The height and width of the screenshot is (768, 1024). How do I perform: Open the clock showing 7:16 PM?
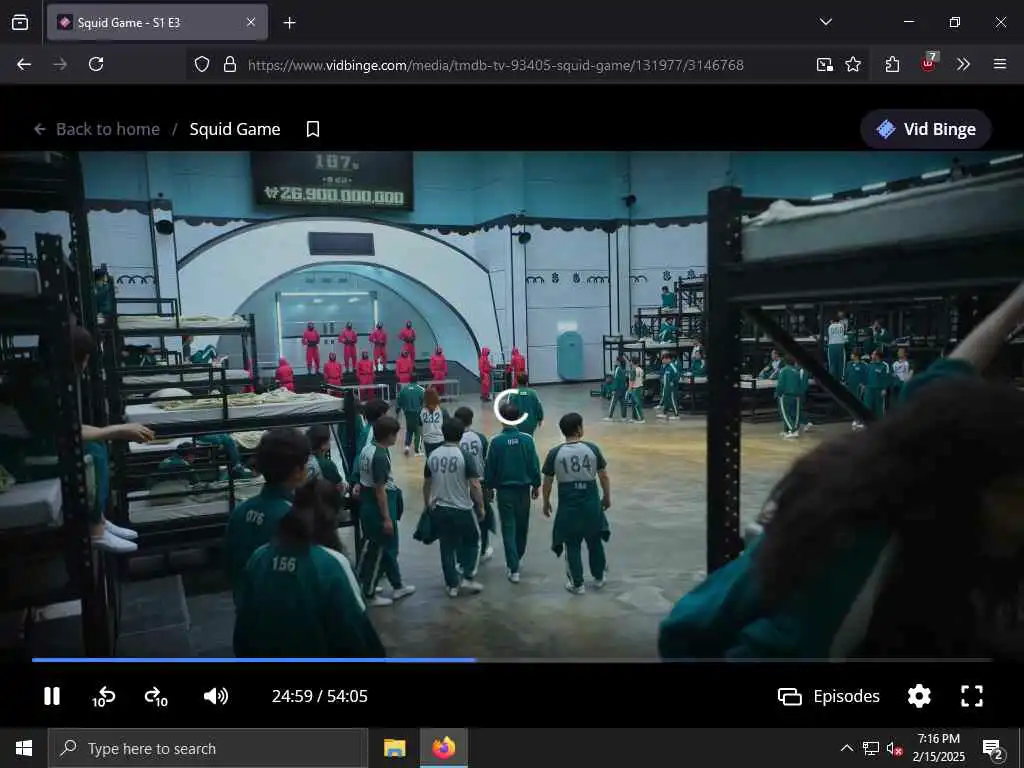point(938,748)
